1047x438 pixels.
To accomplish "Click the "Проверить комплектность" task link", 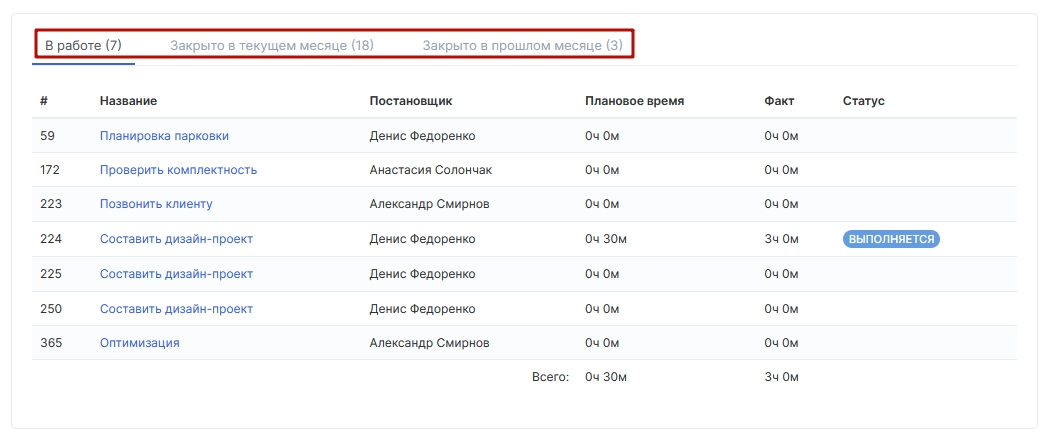I will click(x=178, y=170).
